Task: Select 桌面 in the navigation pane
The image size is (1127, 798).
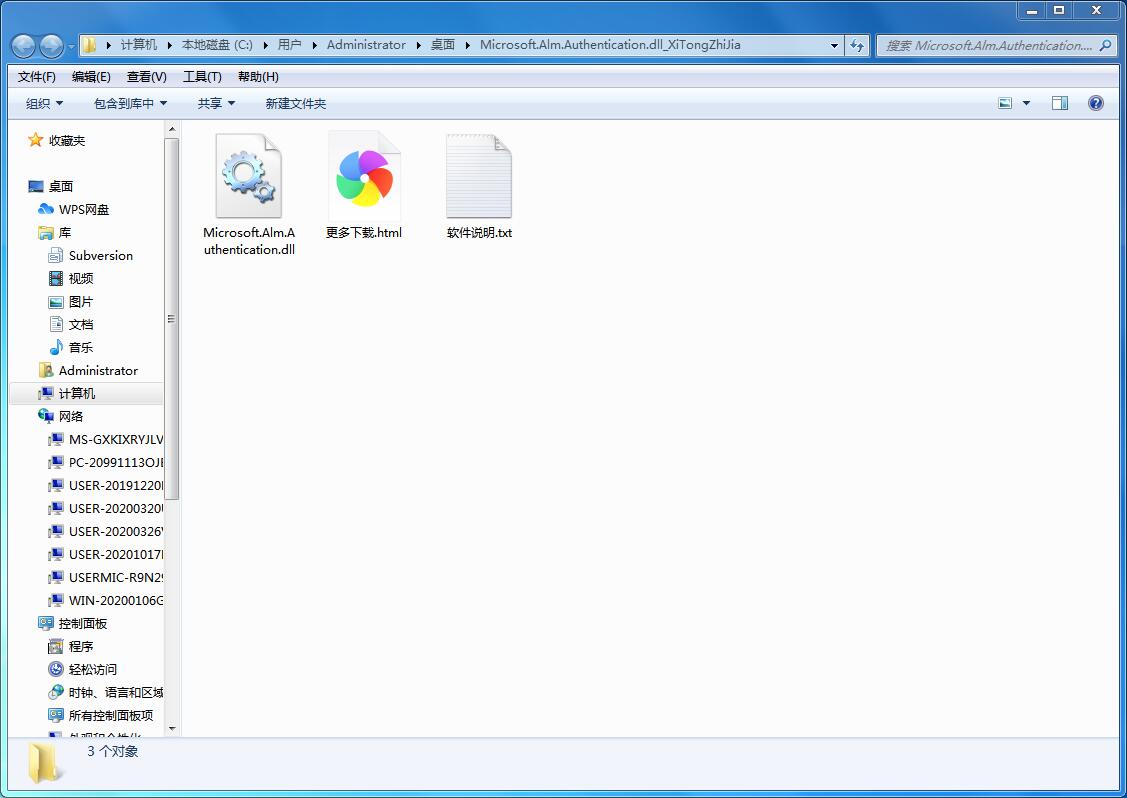Action: (x=61, y=187)
